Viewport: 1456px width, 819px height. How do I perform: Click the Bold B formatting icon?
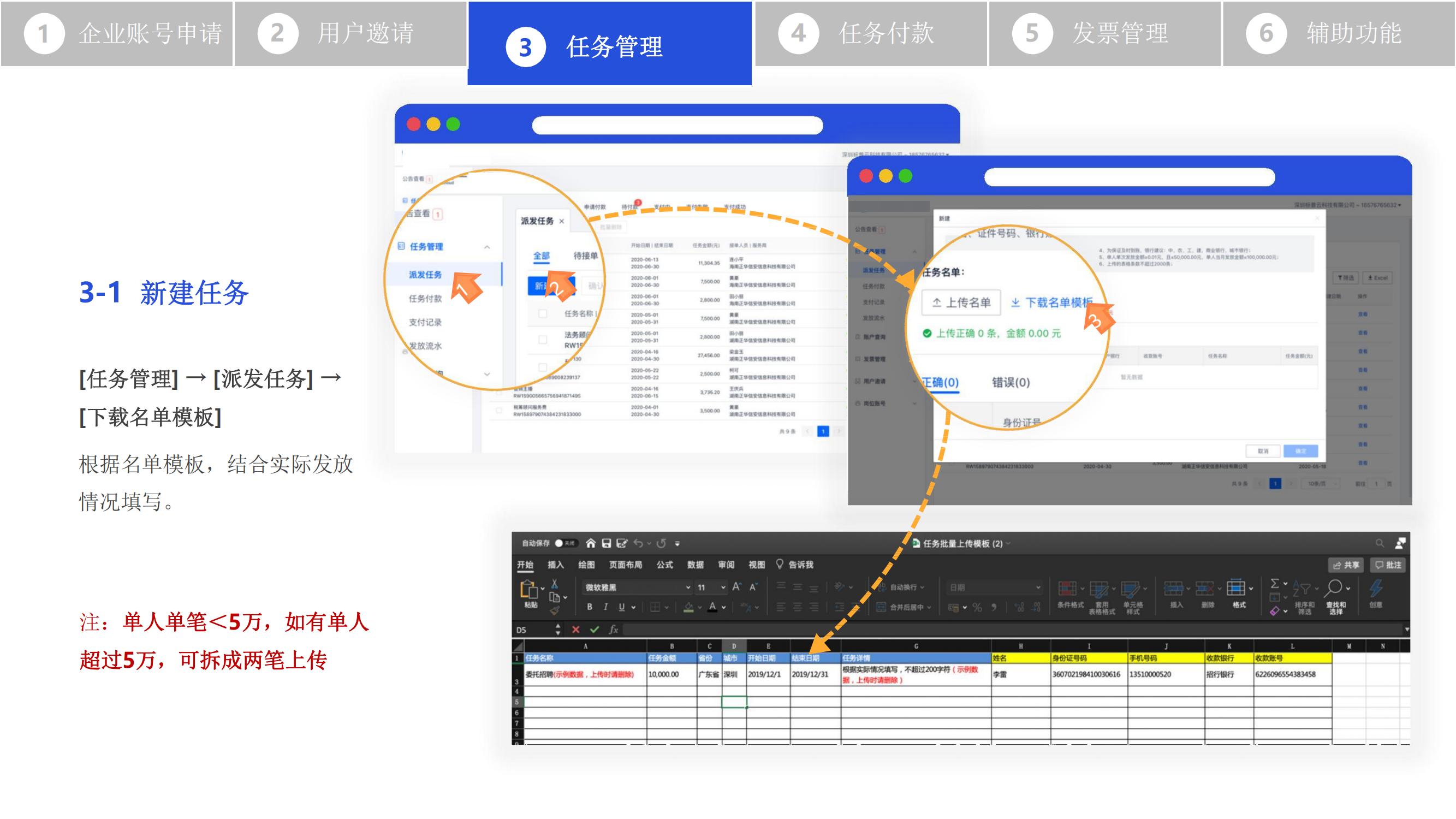point(590,607)
